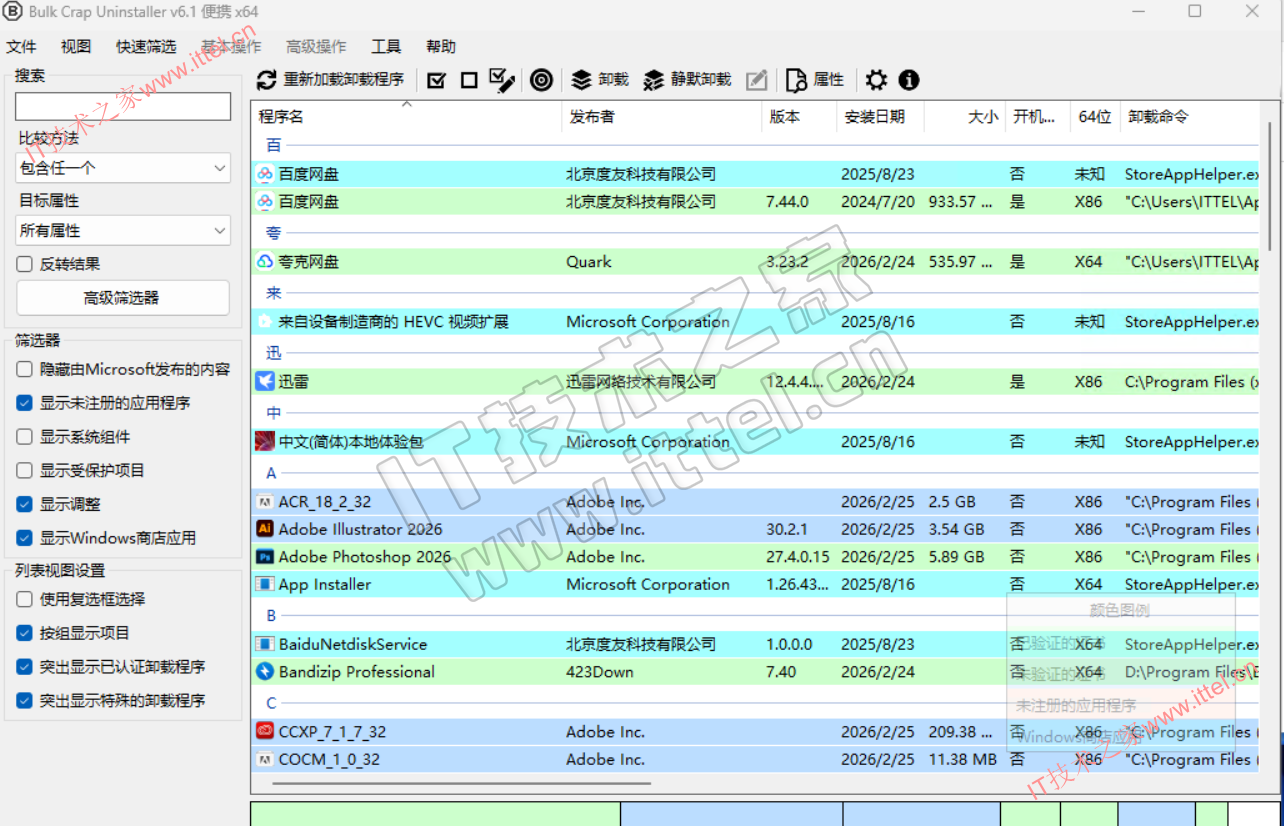Click the 高级筛选器 button
The image size is (1284, 826).
pyautogui.click(x=122, y=298)
